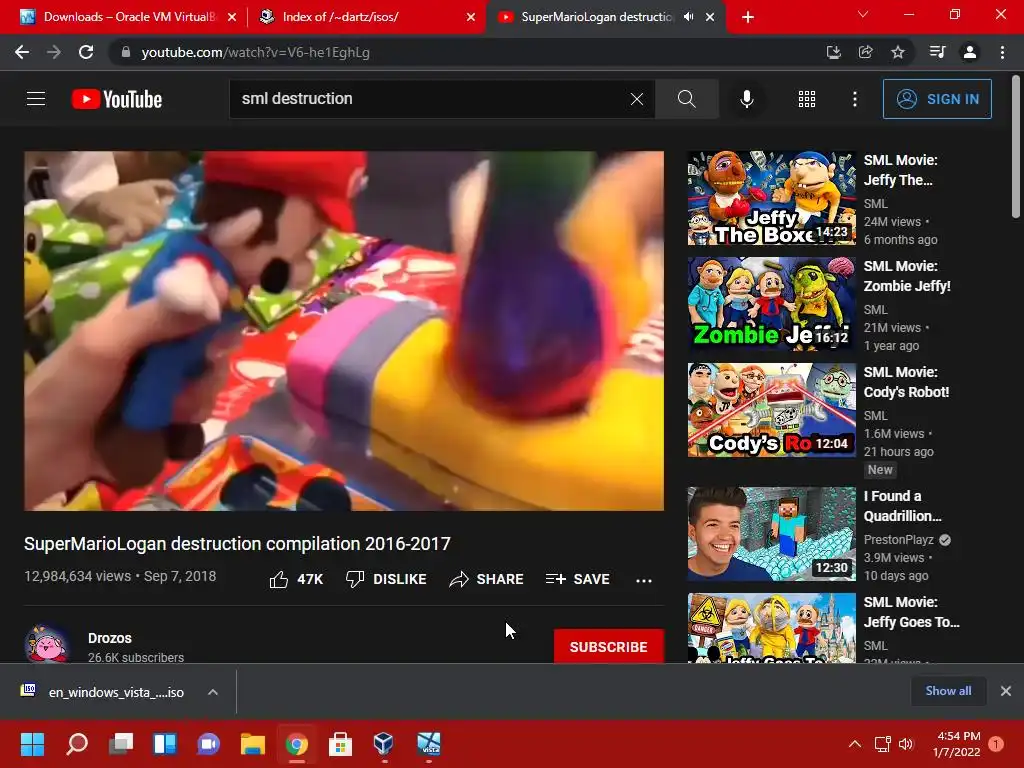Close the downloads bar
This screenshot has width=1024, height=768.
(1006, 691)
